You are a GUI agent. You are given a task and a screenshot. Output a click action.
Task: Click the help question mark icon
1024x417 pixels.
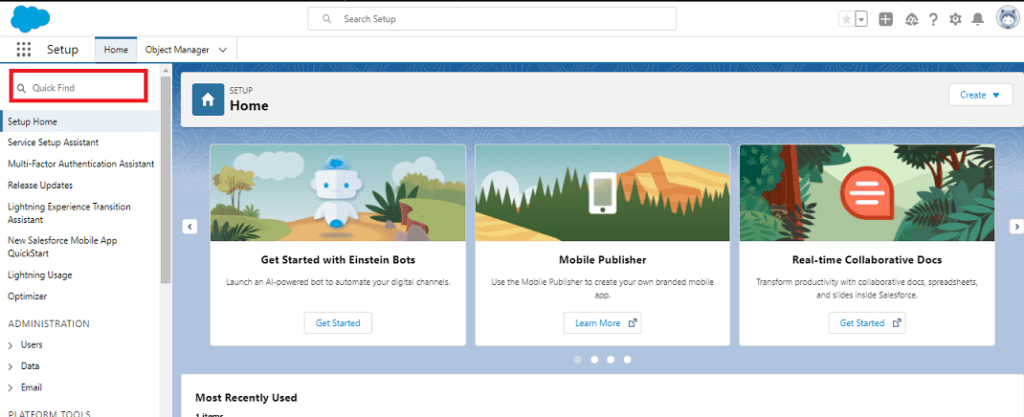coord(933,20)
